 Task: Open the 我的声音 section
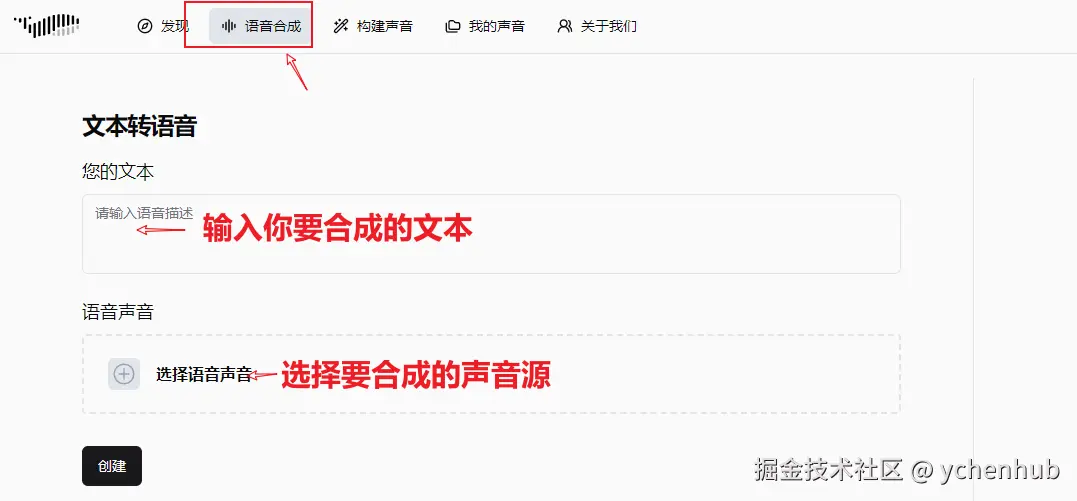click(485, 27)
